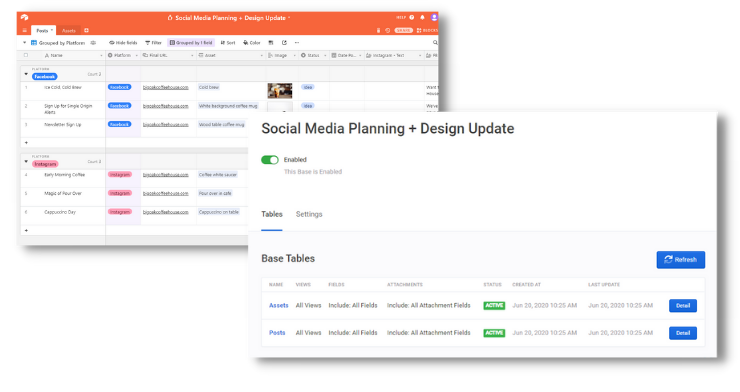Open the tables hamburger menu icon

tap(25, 31)
